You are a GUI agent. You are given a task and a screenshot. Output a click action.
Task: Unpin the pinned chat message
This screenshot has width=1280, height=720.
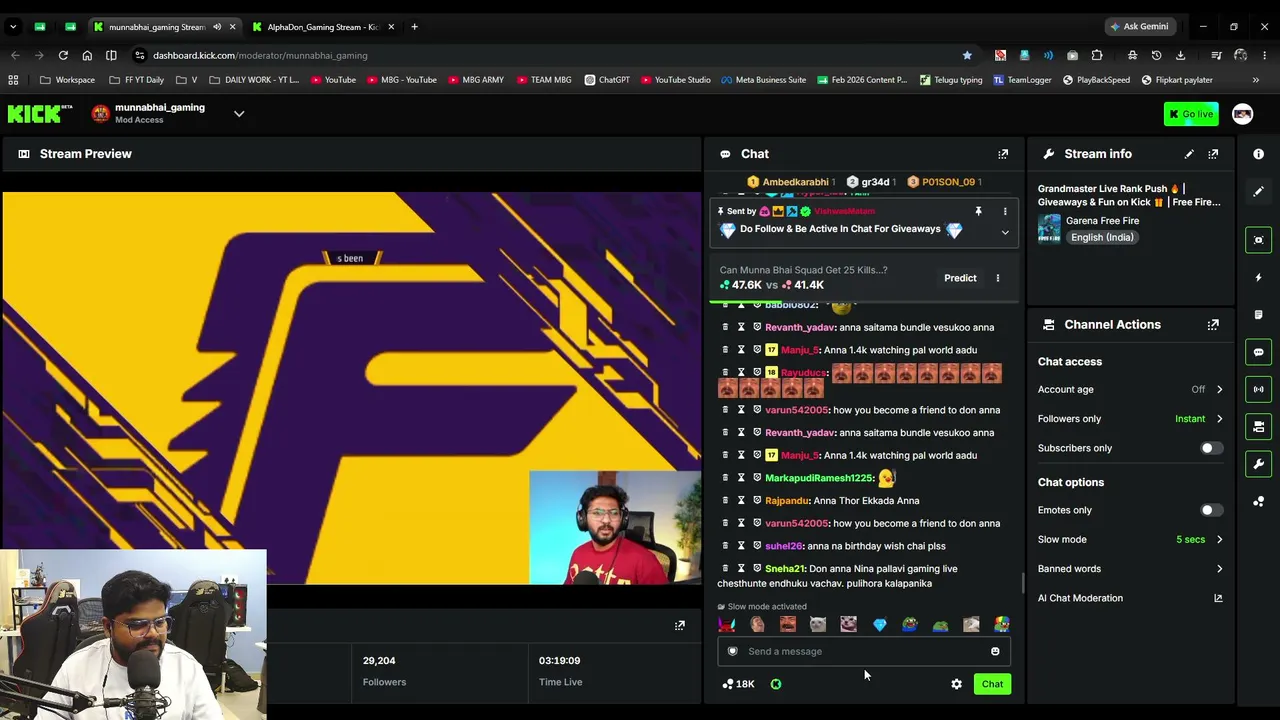click(978, 212)
